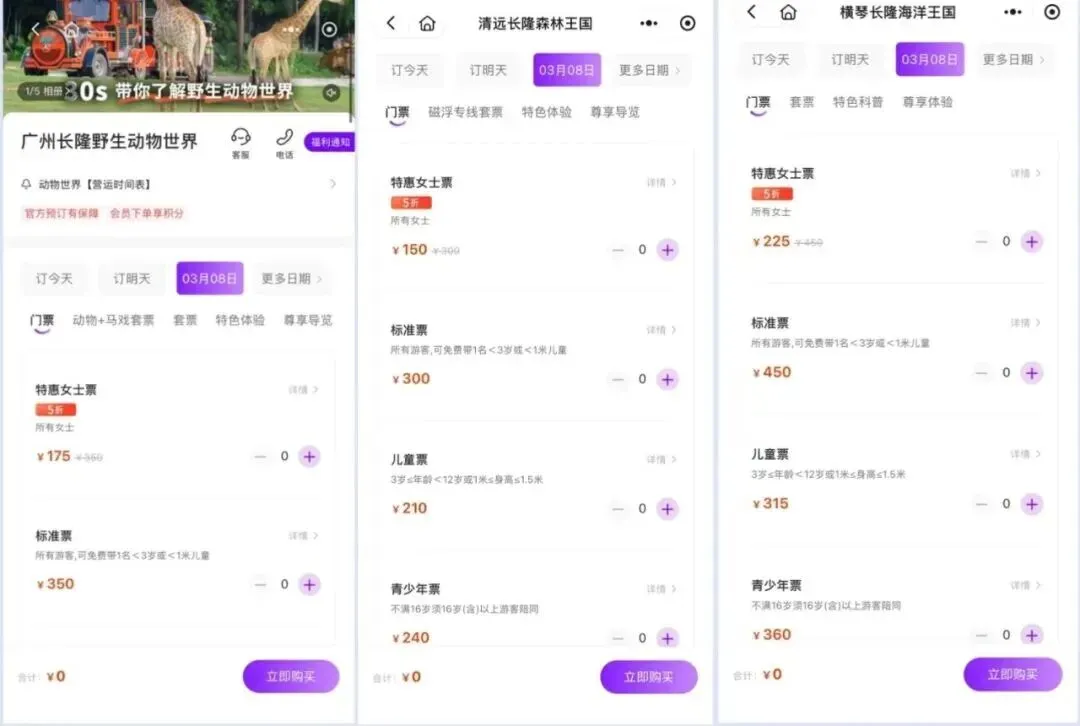Add one ¥360 青少年票 ticket

click(x=1031, y=634)
